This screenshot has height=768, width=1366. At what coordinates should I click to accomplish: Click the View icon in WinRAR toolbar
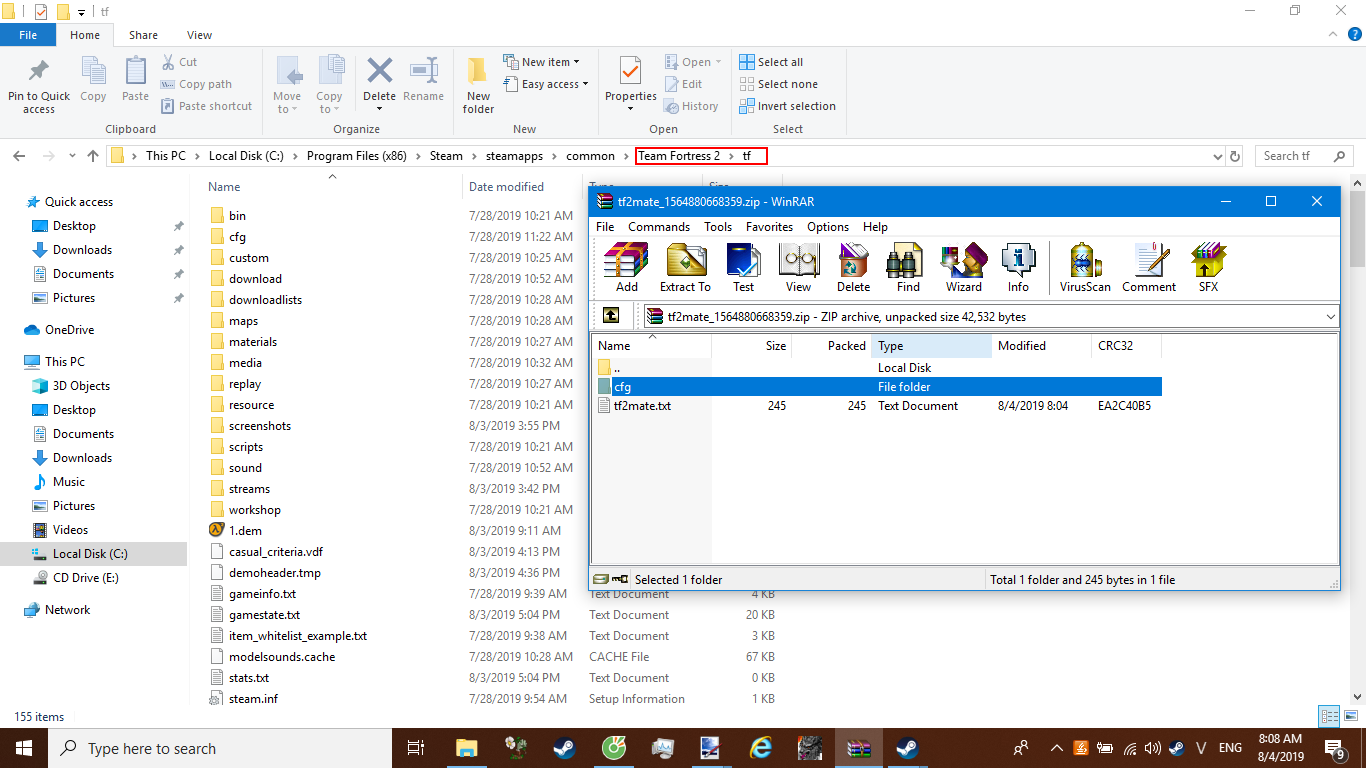point(798,266)
